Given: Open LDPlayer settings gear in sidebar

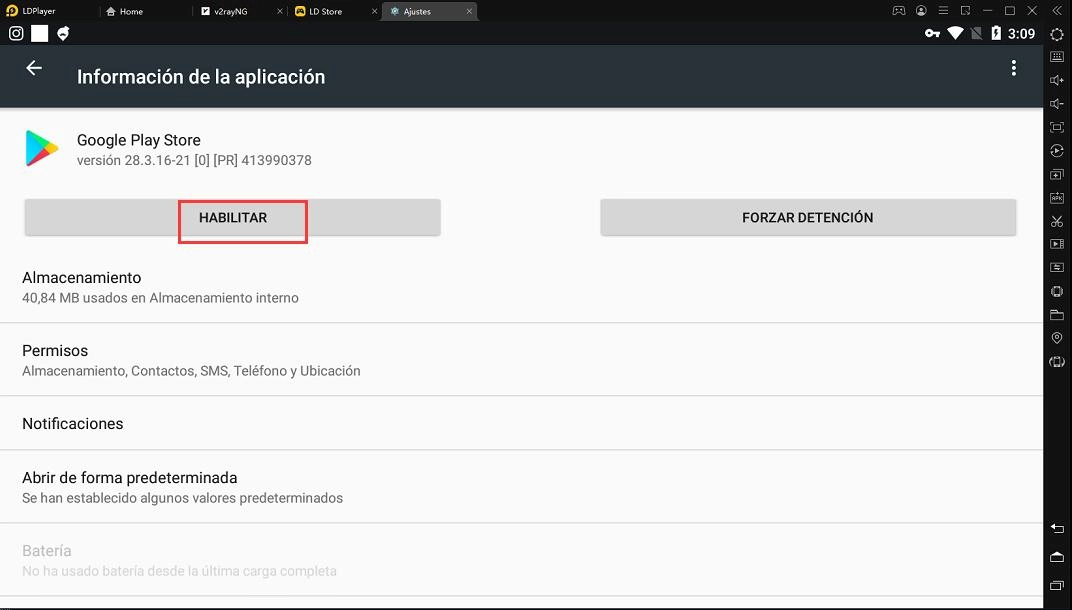Looking at the screenshot, I should pos(1056,35).
